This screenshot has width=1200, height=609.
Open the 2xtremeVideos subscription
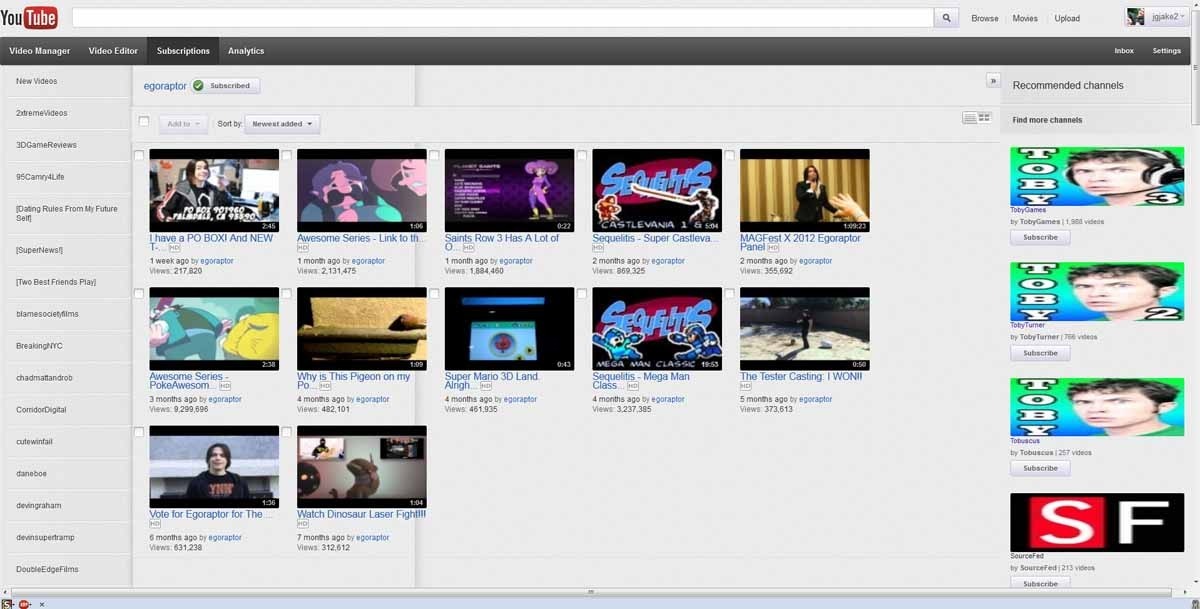pyautogui.click(x=42, y=113)
